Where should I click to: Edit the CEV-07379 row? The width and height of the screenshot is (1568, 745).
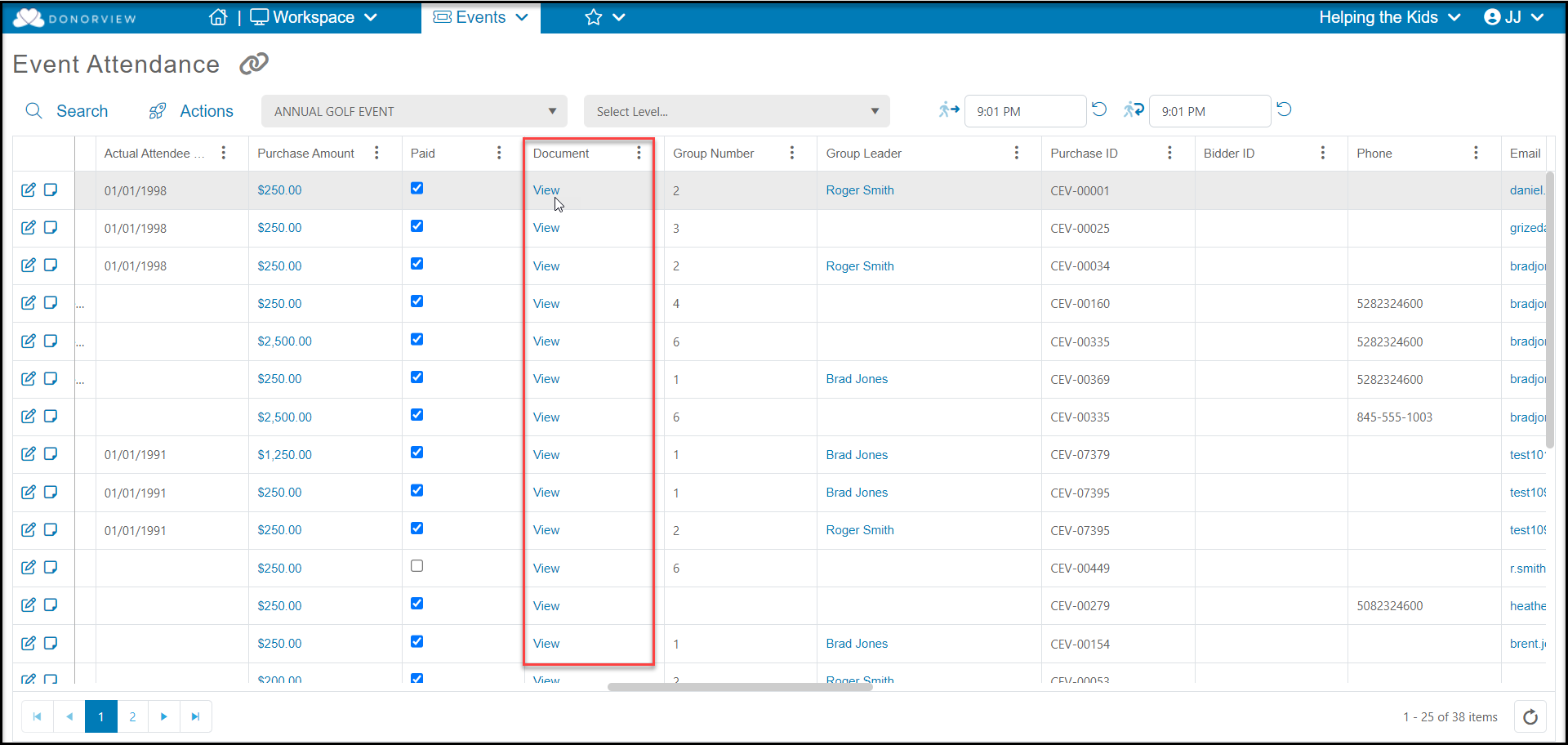[29, 453]
